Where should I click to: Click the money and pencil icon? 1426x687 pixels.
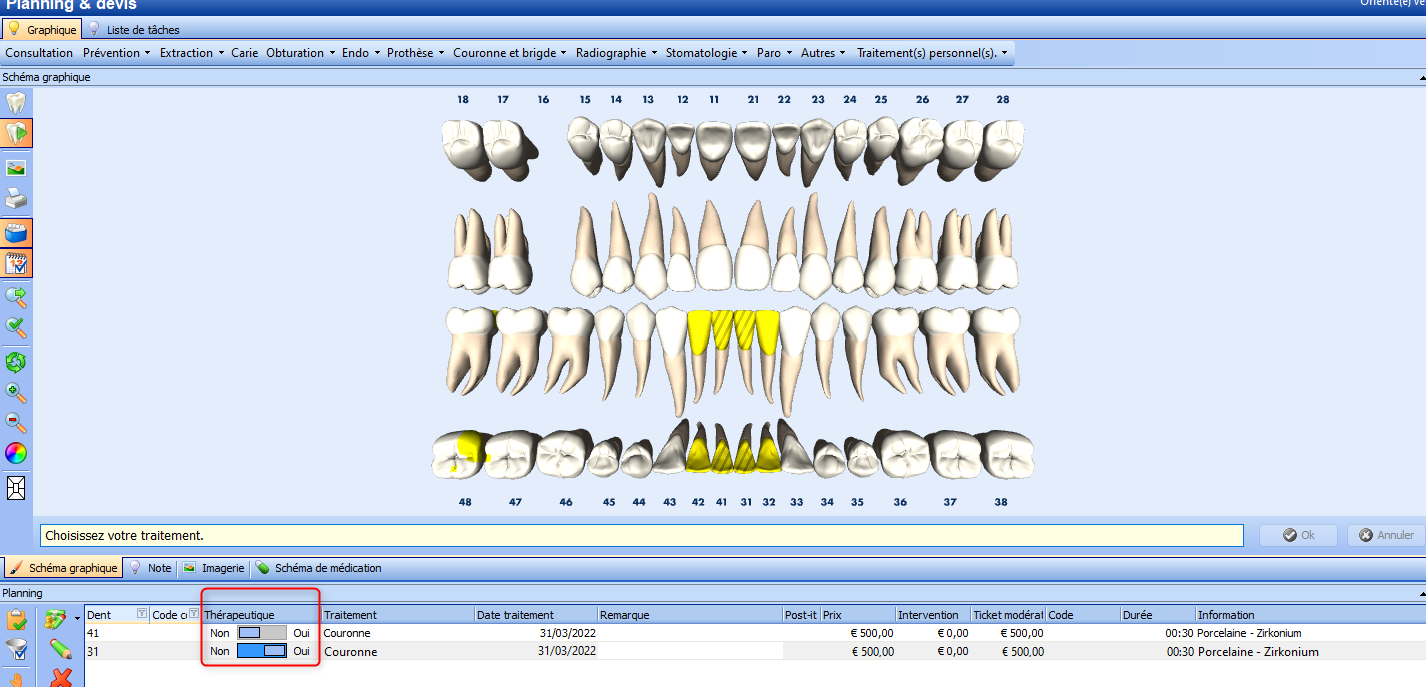click(x=56, y=620)
